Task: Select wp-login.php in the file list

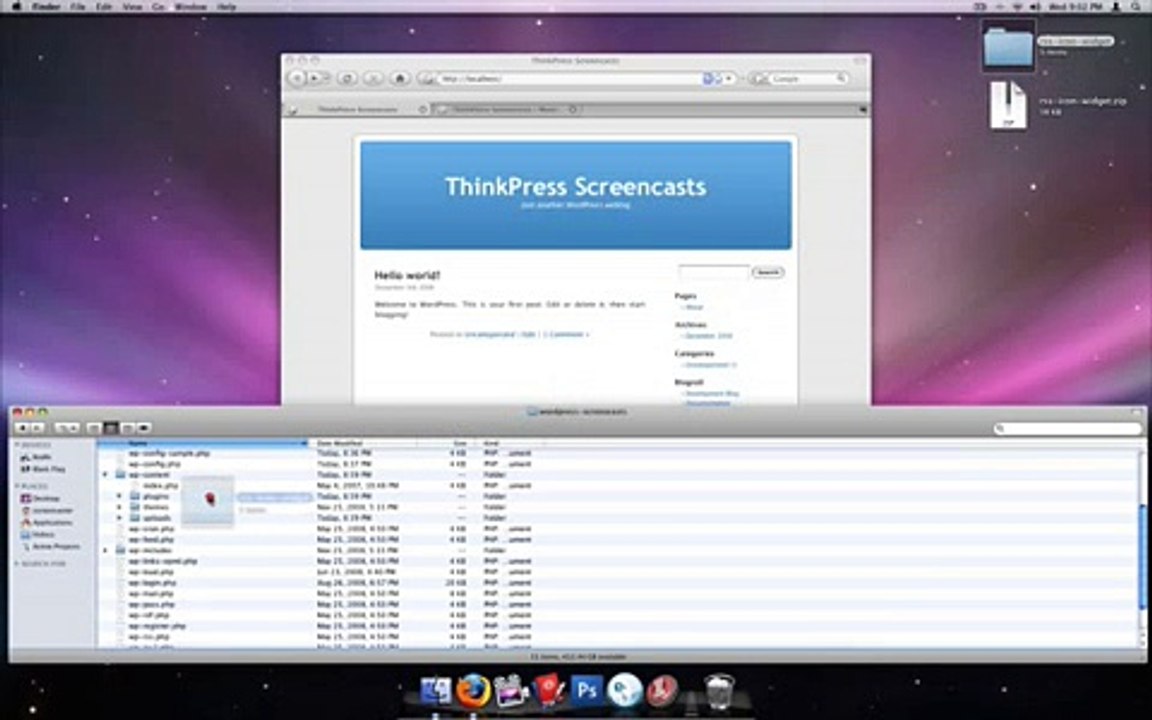Action: point(153,583)
